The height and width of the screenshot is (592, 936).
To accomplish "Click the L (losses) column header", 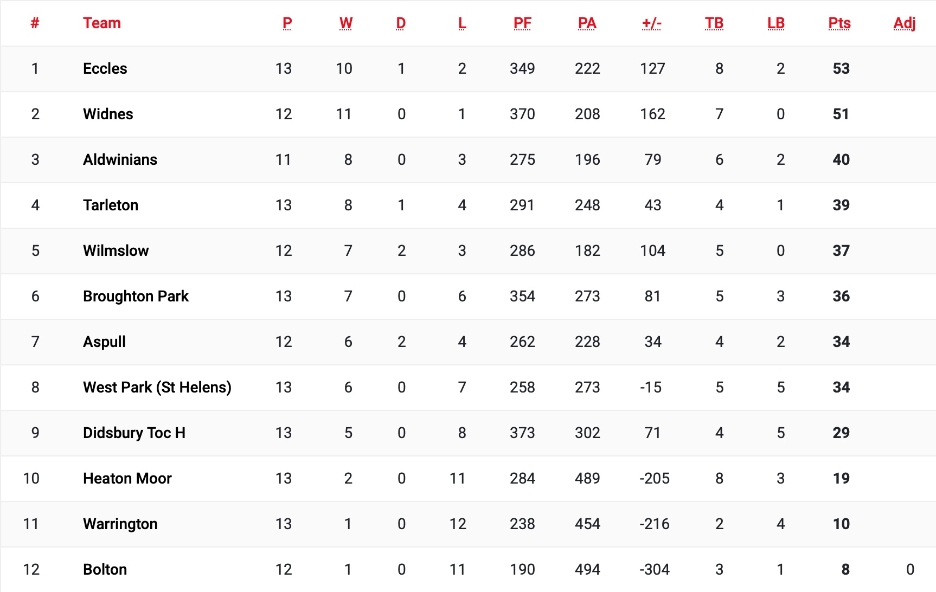I will (462, 23).
